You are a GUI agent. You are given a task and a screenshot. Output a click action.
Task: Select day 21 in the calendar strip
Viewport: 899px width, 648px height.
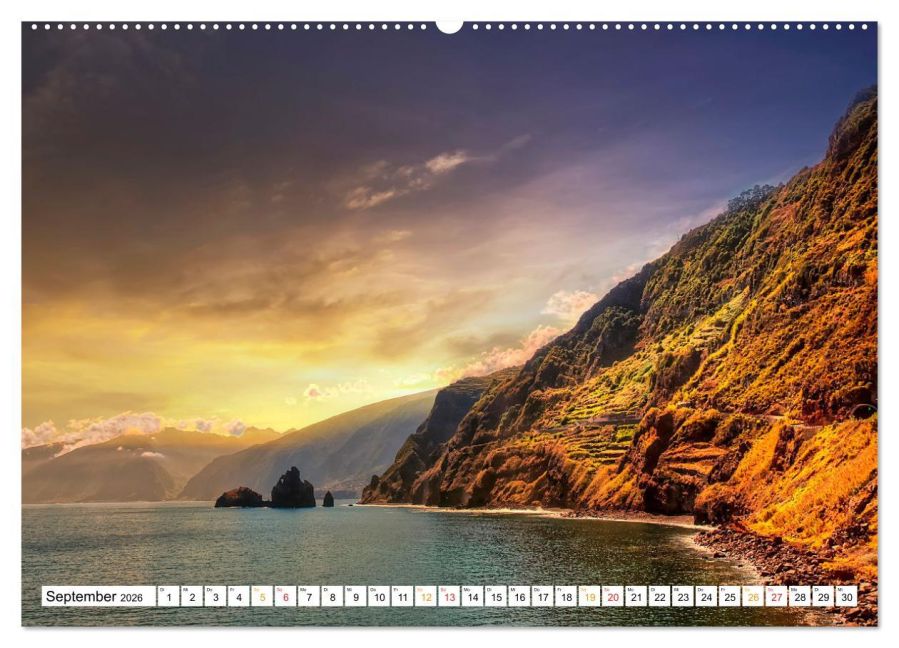636,596
